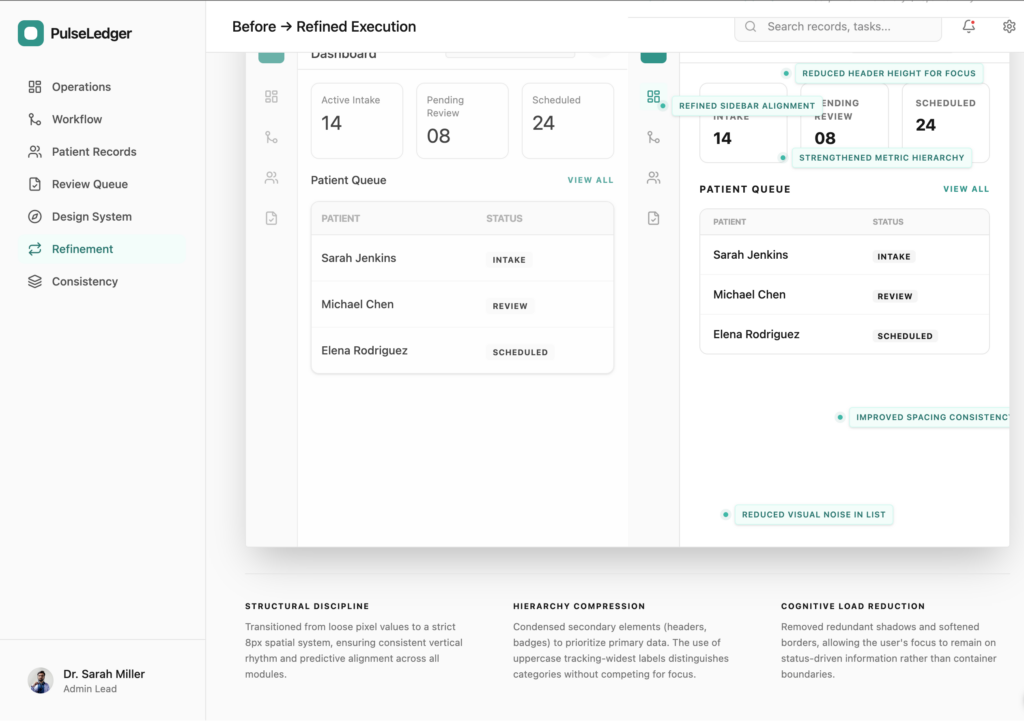Click View All in Before Patient Queue
This screenshot has height=721, width=1024.
[x=590, y=180]
